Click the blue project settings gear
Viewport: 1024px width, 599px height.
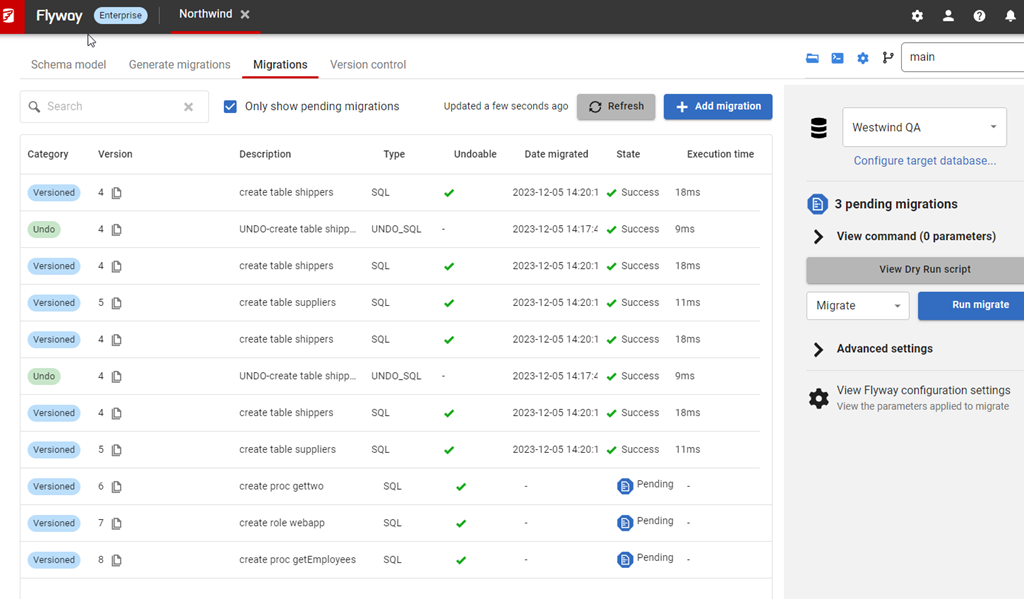(x=863, y=58)
